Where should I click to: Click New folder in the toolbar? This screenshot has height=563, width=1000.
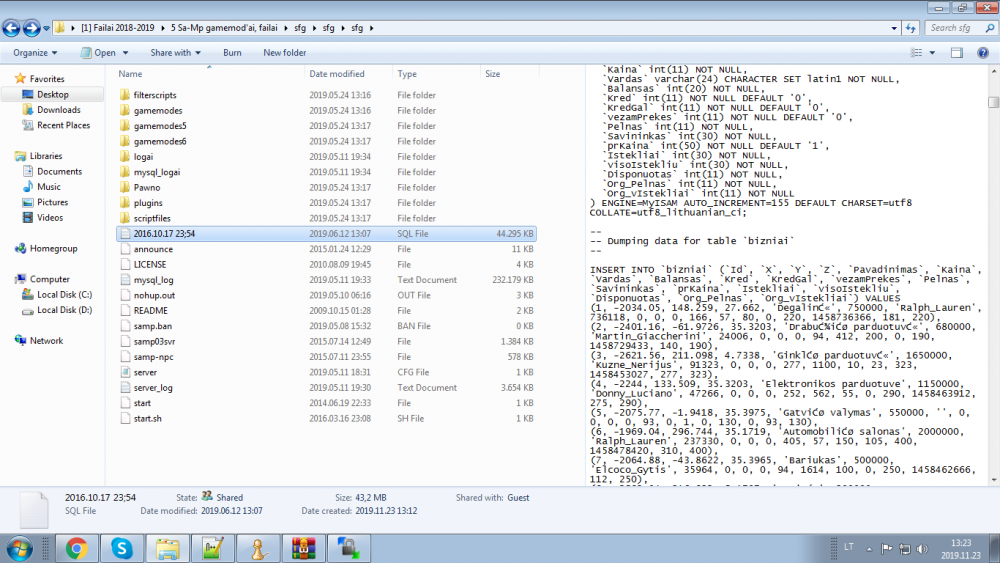284,53
